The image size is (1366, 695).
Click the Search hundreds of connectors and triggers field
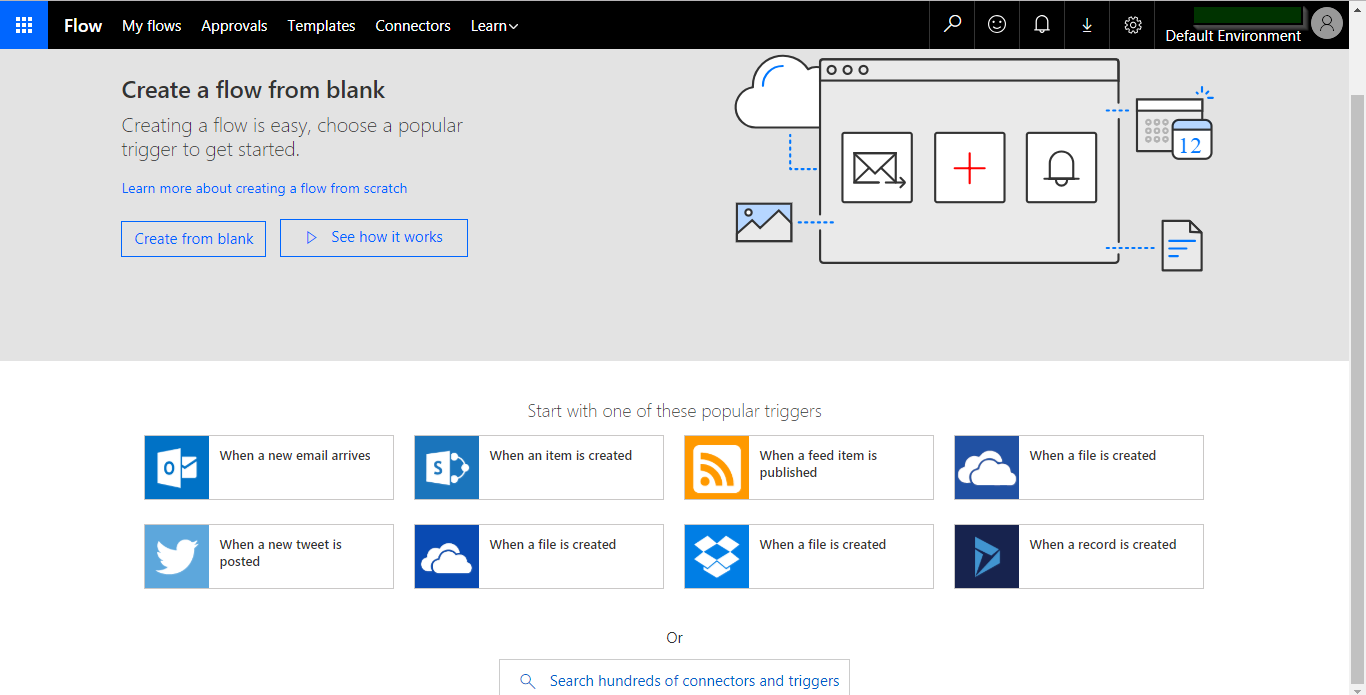tap(675, 679)
